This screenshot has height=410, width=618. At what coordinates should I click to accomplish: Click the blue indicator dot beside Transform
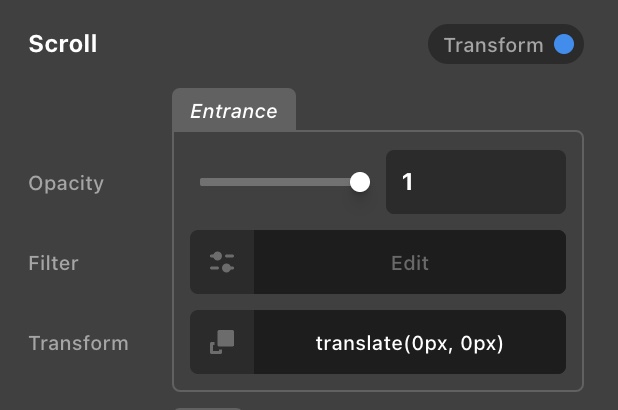564,45
